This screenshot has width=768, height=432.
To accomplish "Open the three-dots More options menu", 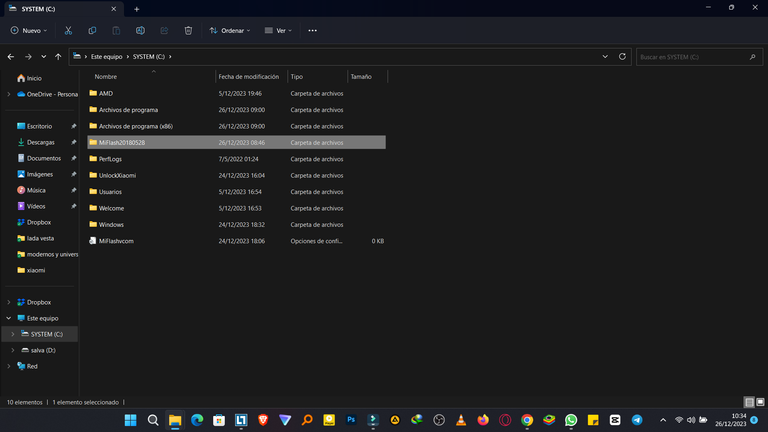I will tap(312, 31).
